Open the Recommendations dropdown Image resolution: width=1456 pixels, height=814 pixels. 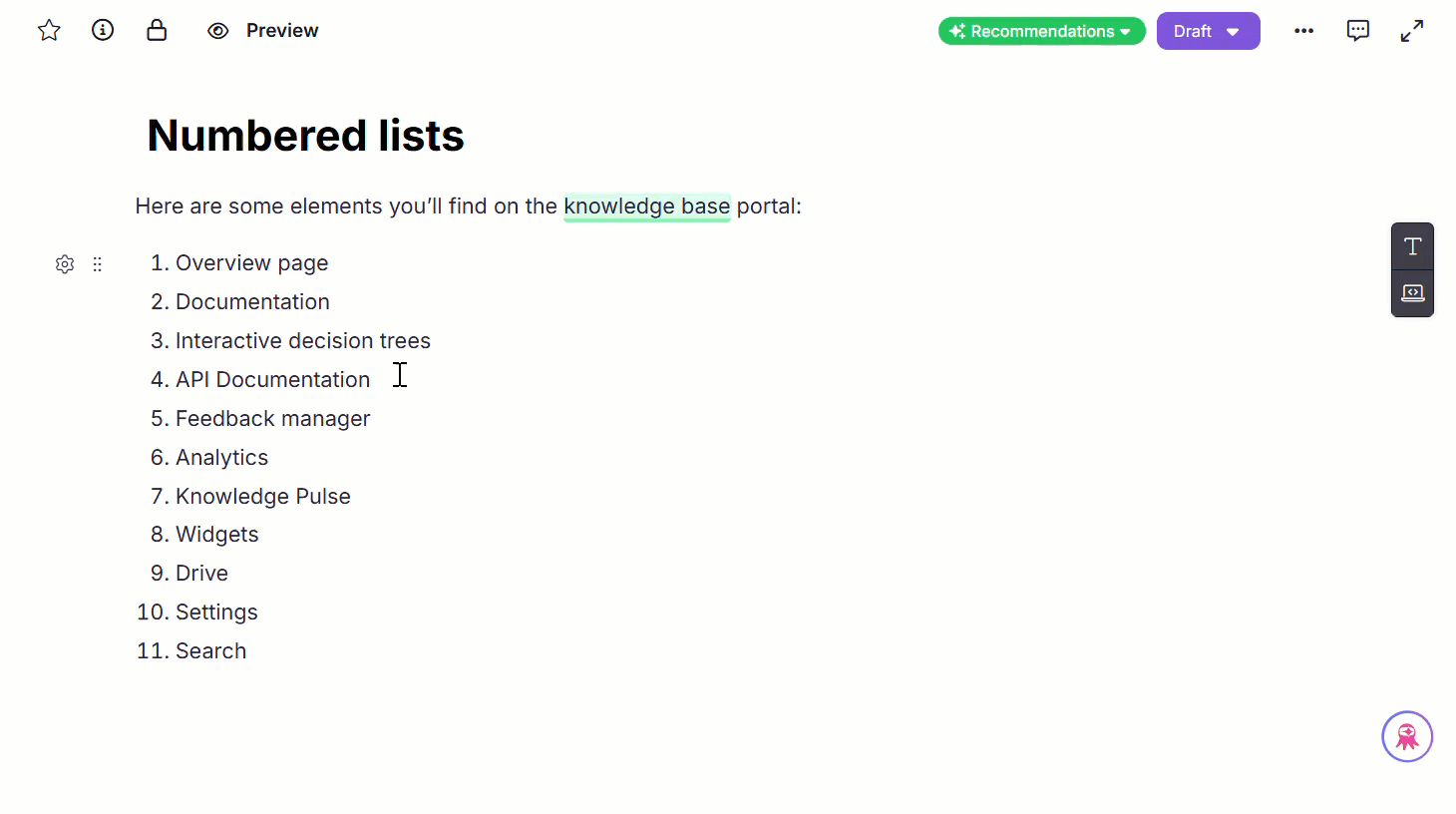pyautogui.click(x=1041, y=31)
